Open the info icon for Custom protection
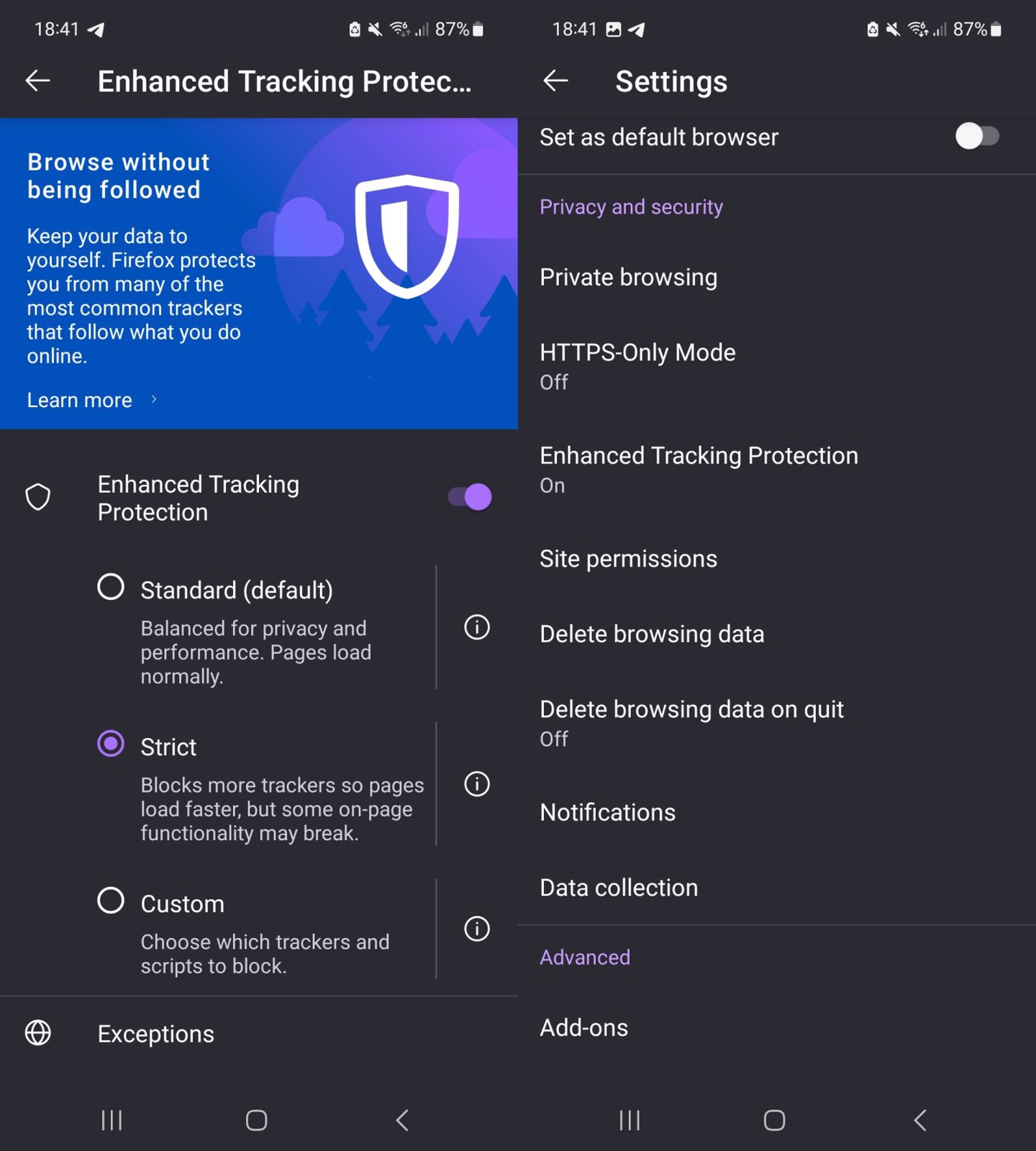This screenshot has height=1151, width=1036. 476,929
